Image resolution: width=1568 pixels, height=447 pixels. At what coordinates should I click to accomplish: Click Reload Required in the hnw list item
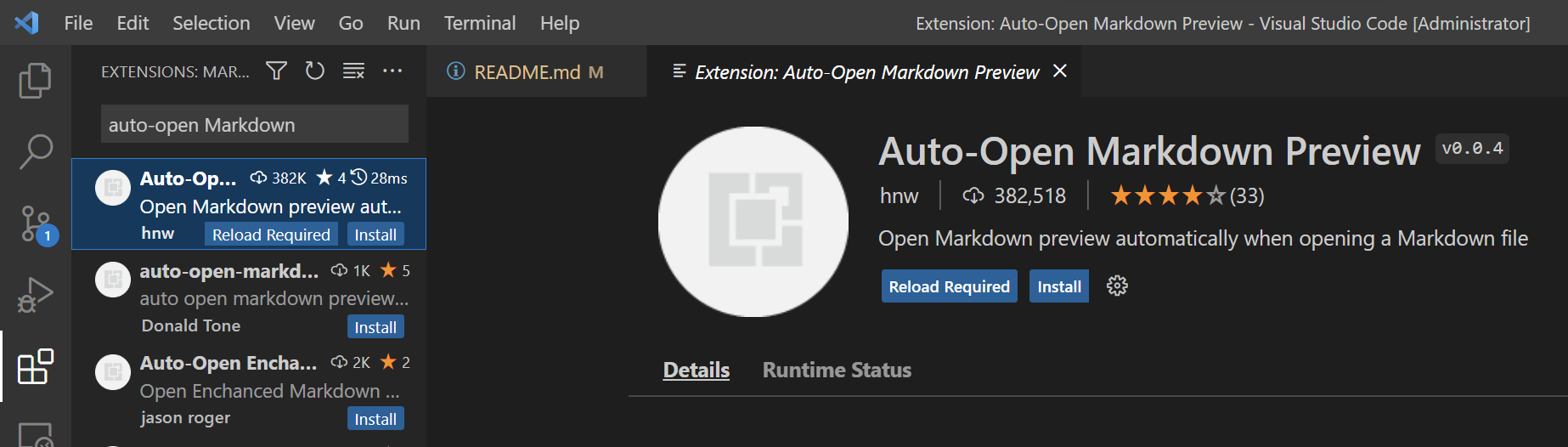tap(271, 235)
